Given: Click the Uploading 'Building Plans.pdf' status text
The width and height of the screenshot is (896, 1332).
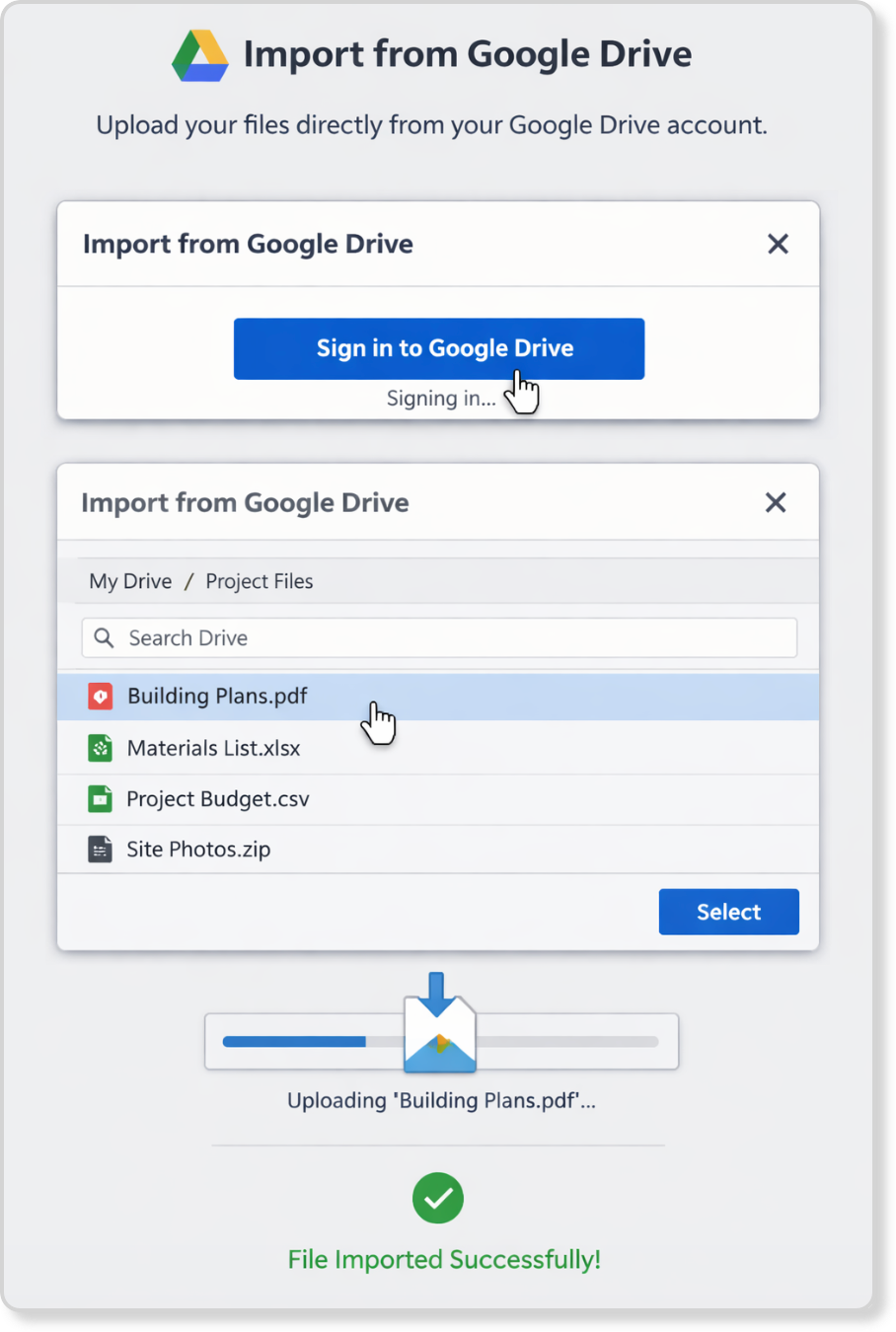Looking at the screenshot, I should tap(441, 1101).
